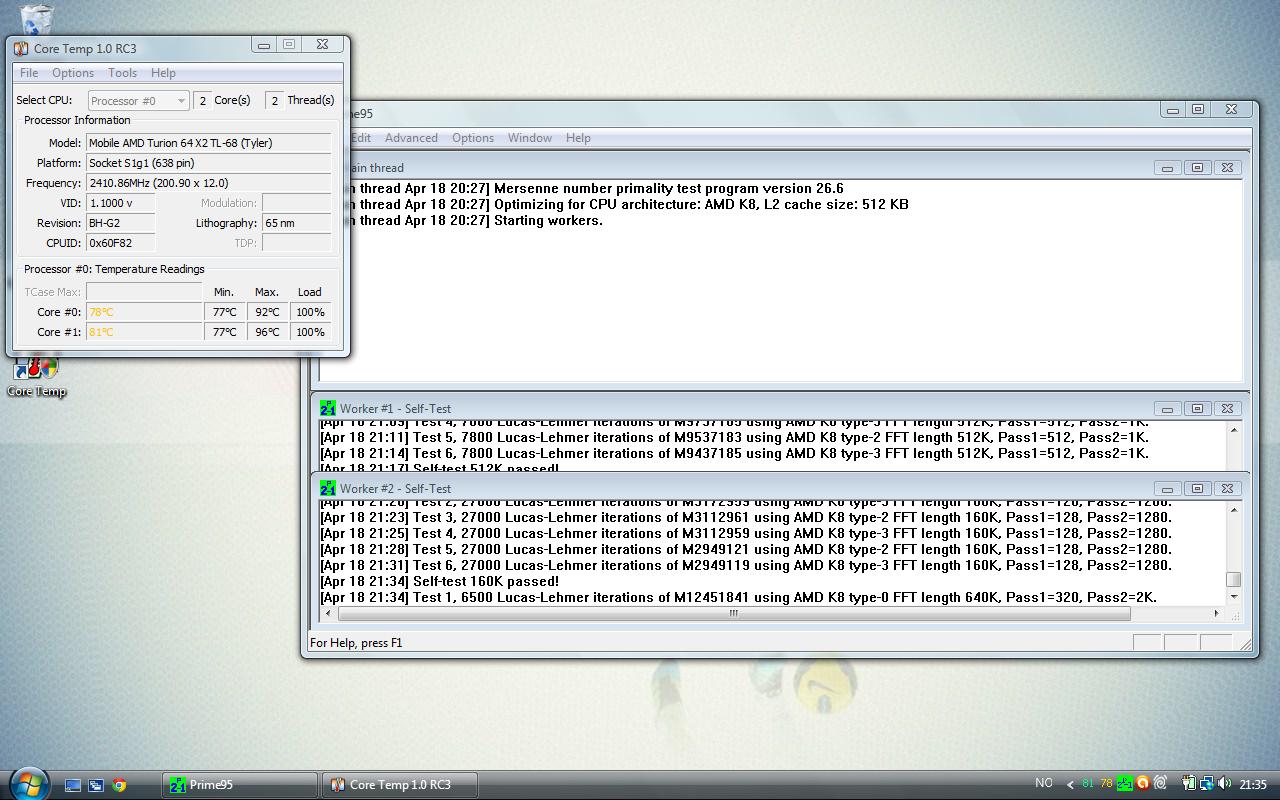Click the 21:35 taskbar clock
The height and width of the screenshot is (800, 1280).
[x=1253, y=785]
